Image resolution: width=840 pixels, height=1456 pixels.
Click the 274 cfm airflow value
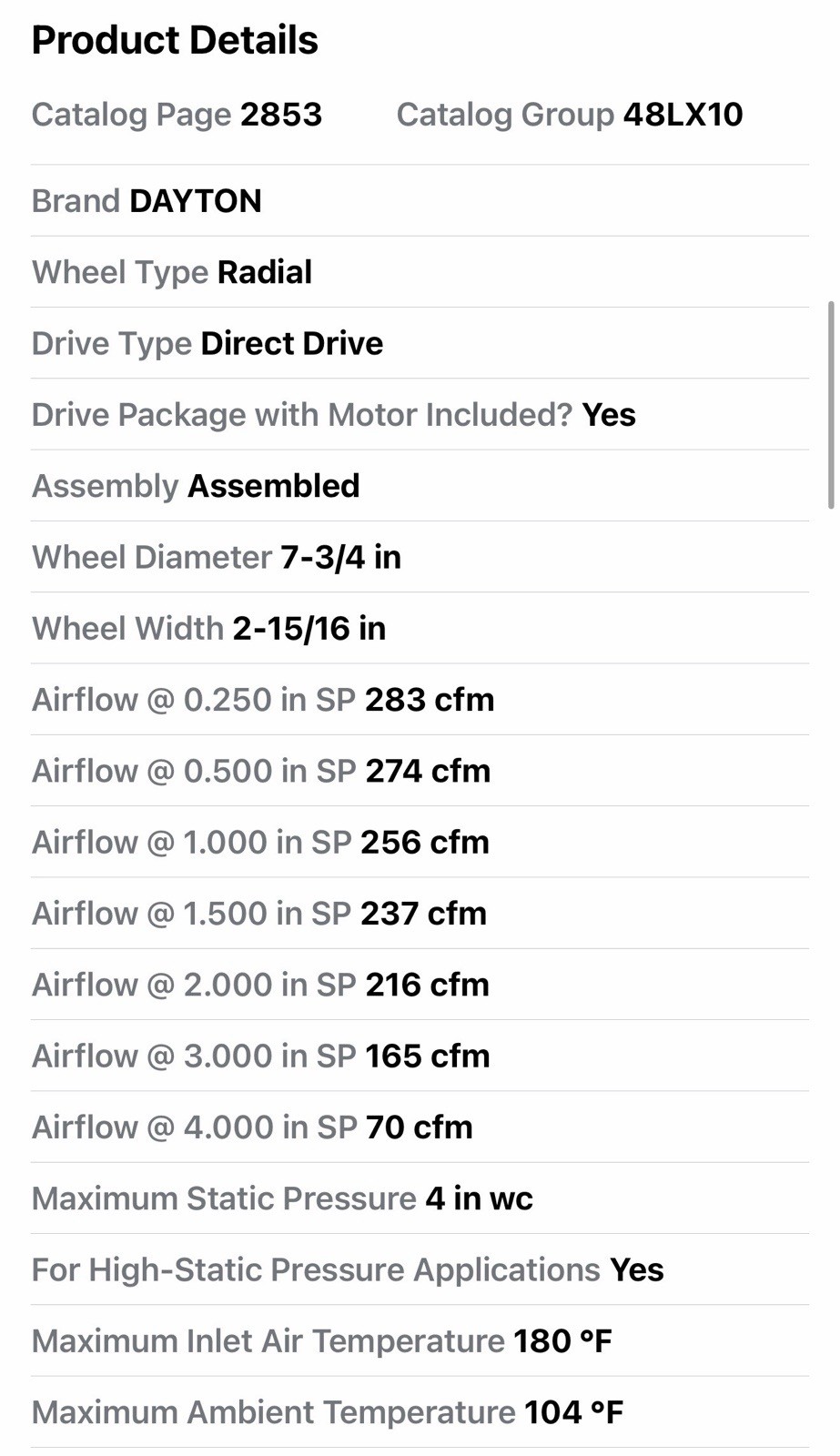428,771
